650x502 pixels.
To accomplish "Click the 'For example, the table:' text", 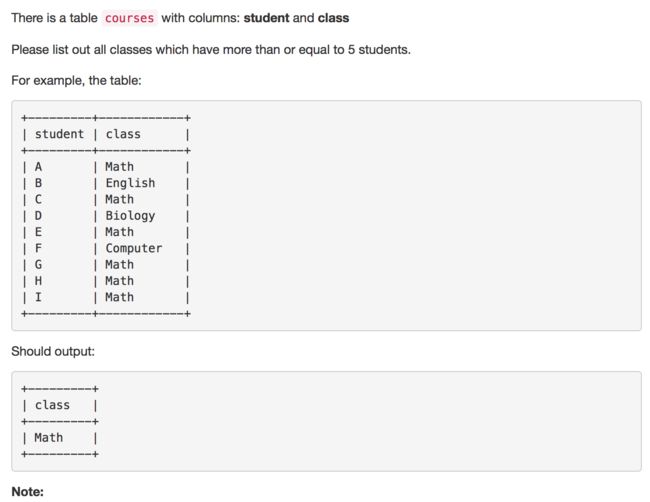I will pos(76,80).
